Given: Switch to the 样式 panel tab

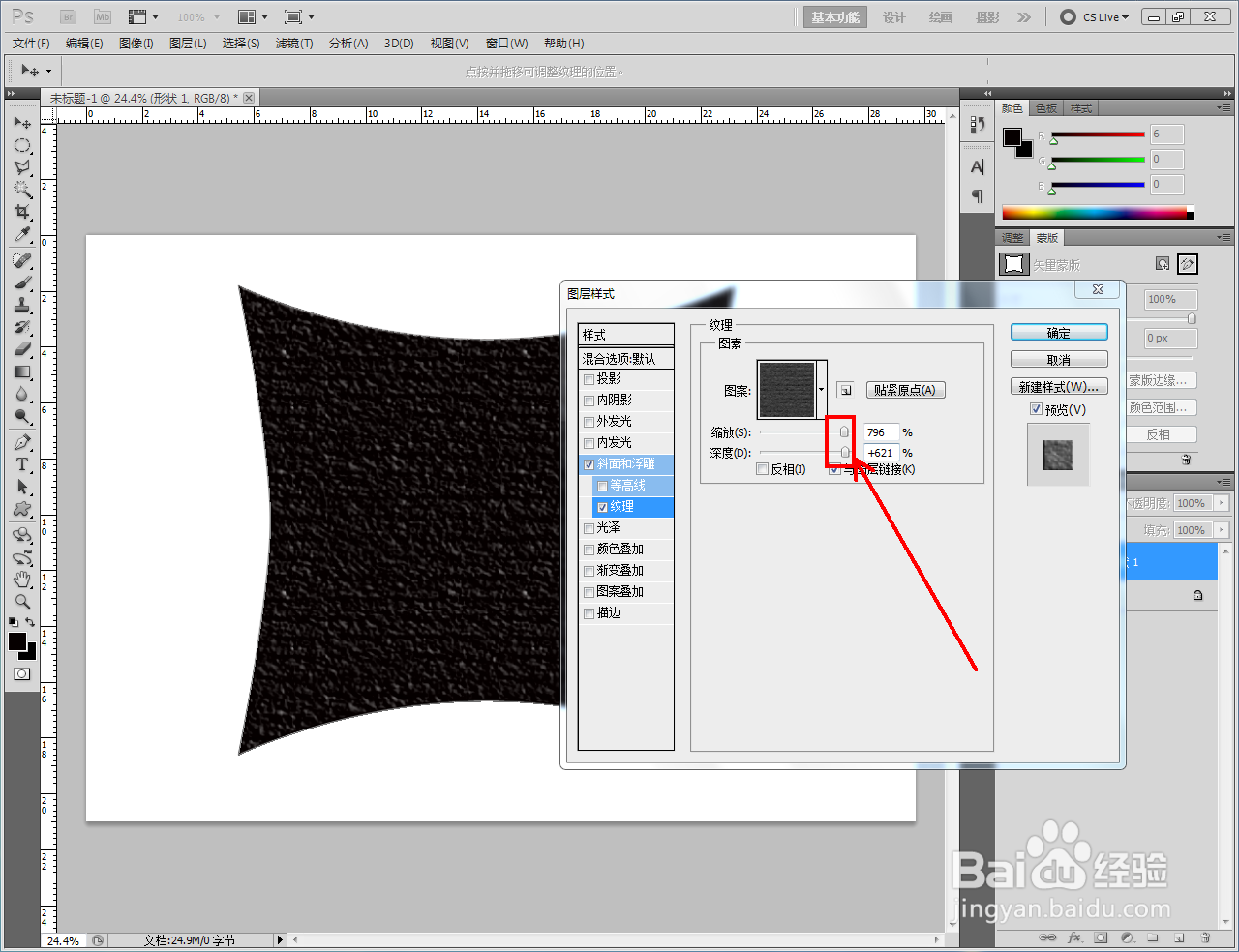Looking at the screenshot, I should [x=1081, y=108].
